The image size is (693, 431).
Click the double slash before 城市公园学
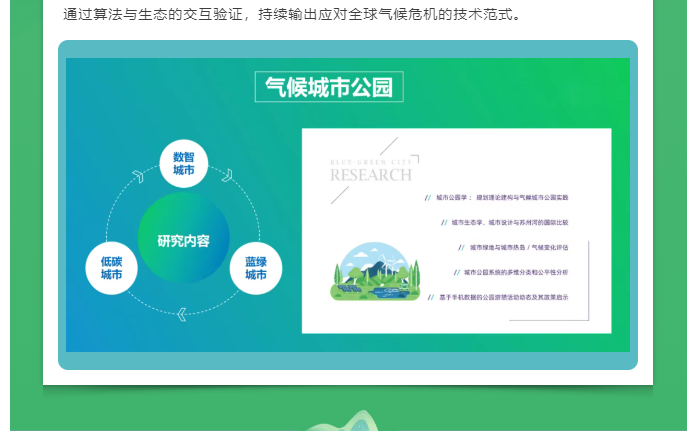428,198
